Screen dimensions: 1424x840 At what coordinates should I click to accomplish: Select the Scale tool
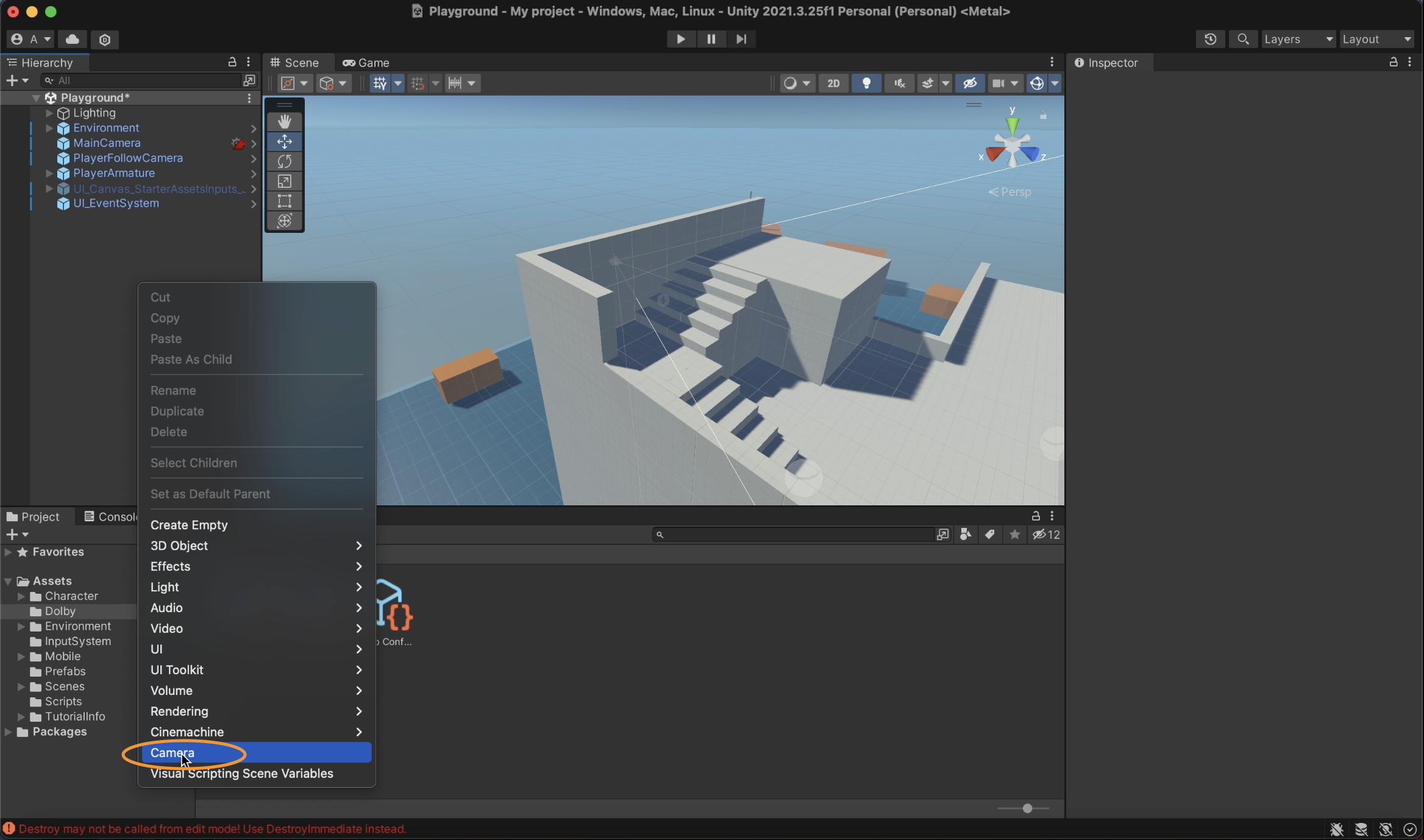click(x=284, y=182)
